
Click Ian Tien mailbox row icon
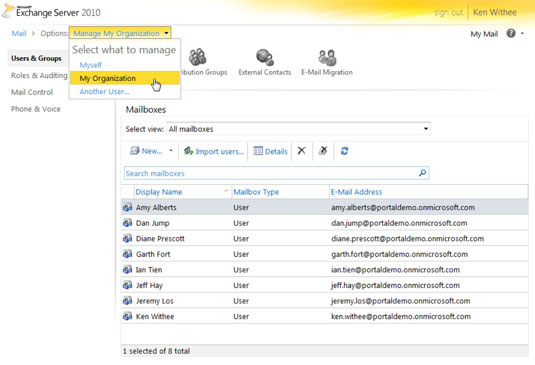tap(127, 269)
